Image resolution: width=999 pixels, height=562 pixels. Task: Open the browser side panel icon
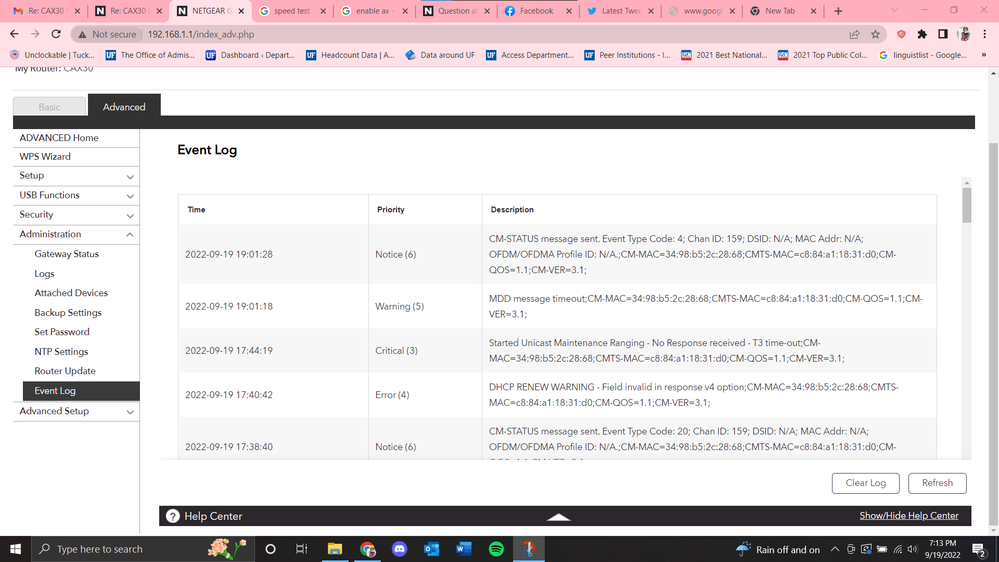[943, 34]
